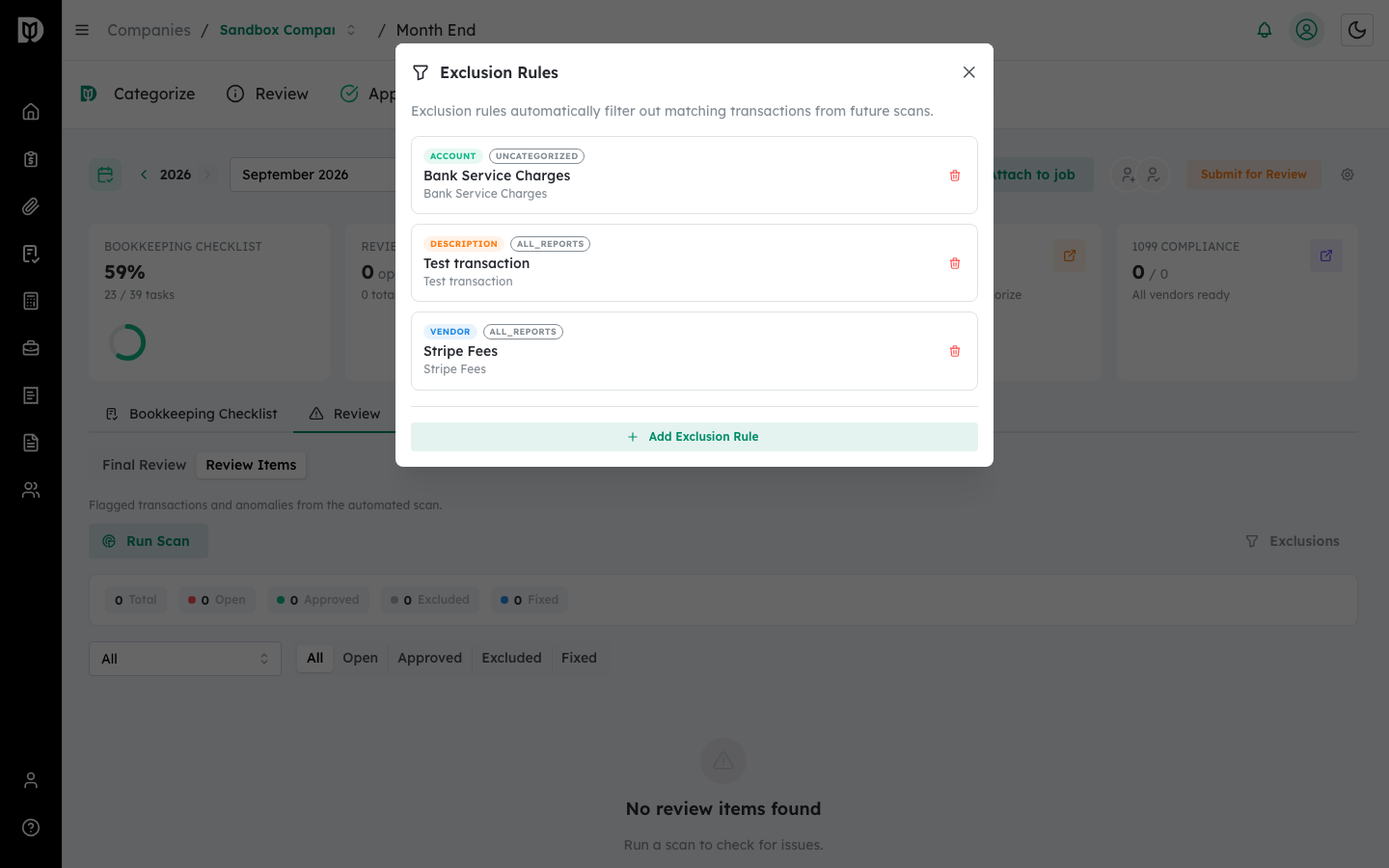
Task: Filter by Open status tab
Action: tap(360, 658)
